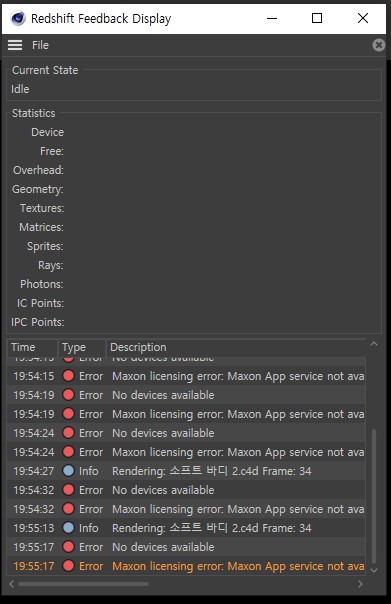This screenshot has height=604, width=391.
Task: Click the Redshift app icon in title bar
Action: [18, 18]
